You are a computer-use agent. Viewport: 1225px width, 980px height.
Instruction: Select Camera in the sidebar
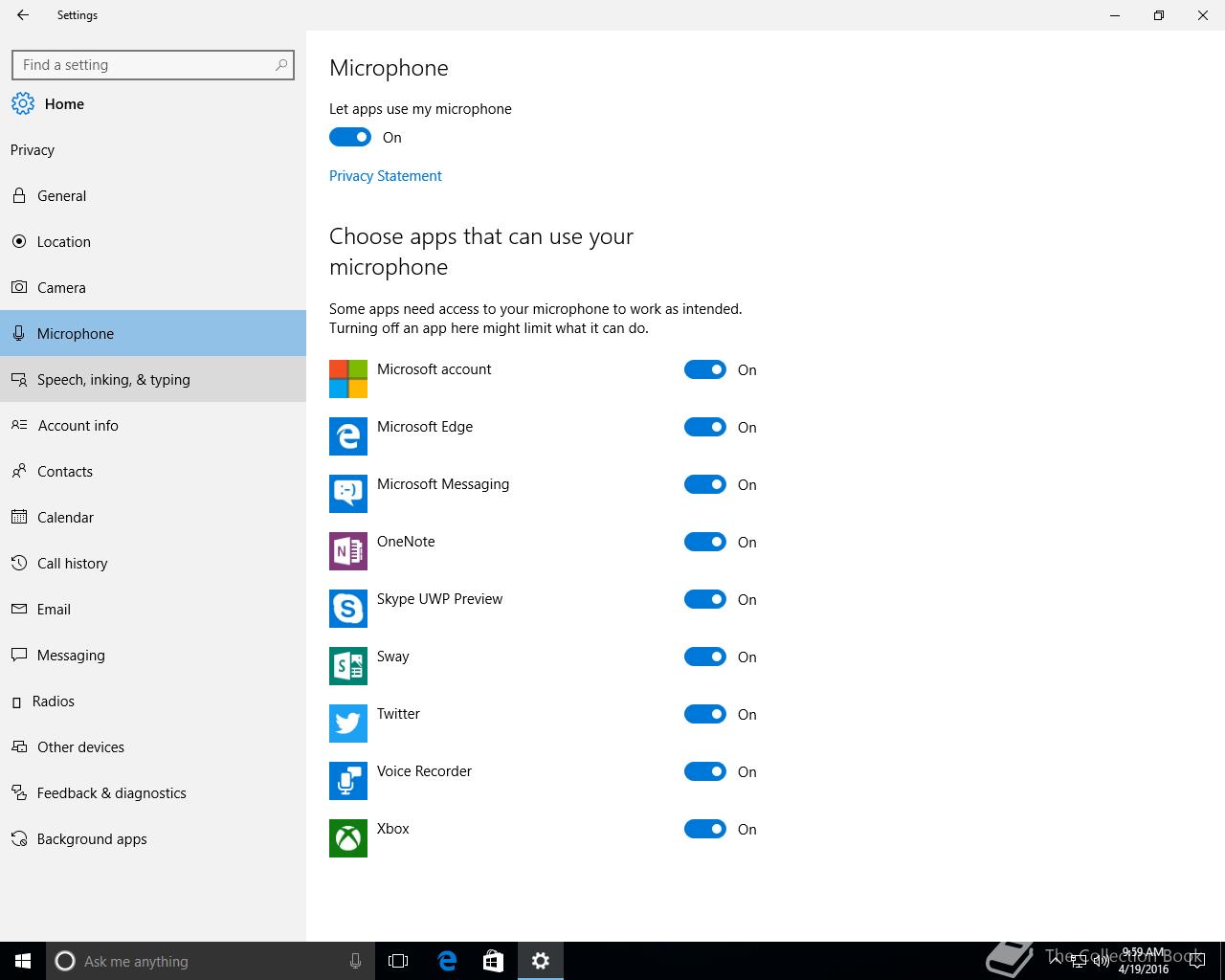[x=153, y=287]
